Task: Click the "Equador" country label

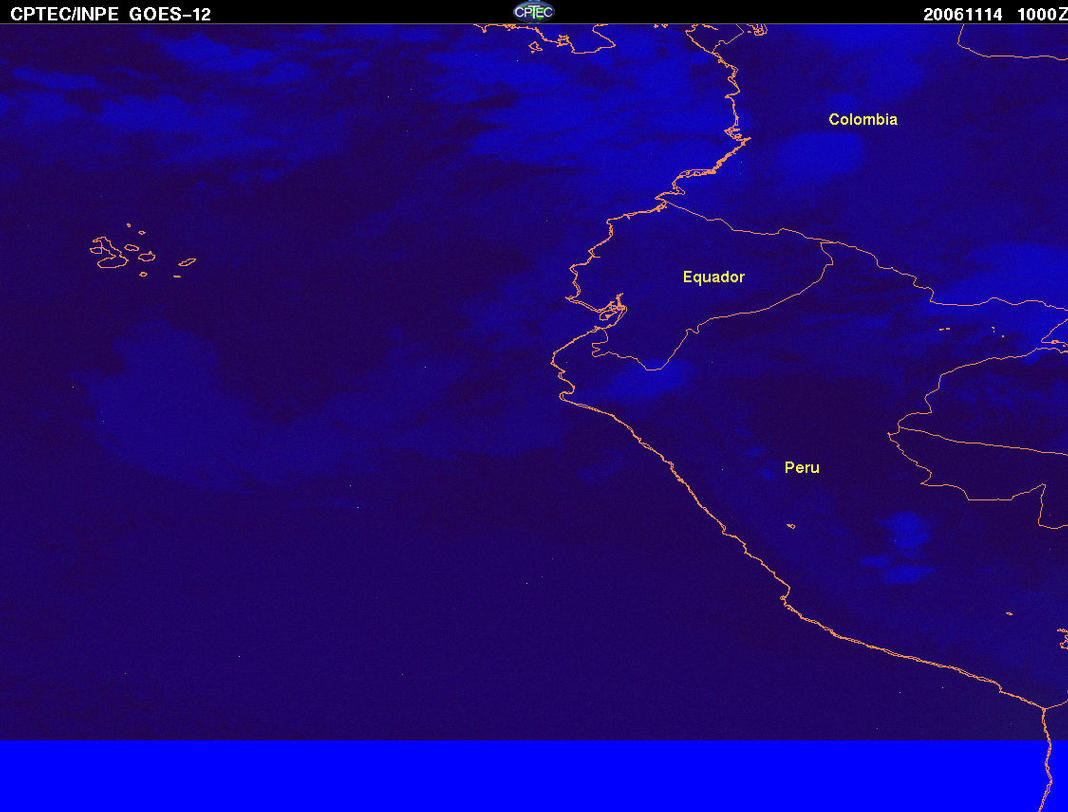Action: click(714, 277)
